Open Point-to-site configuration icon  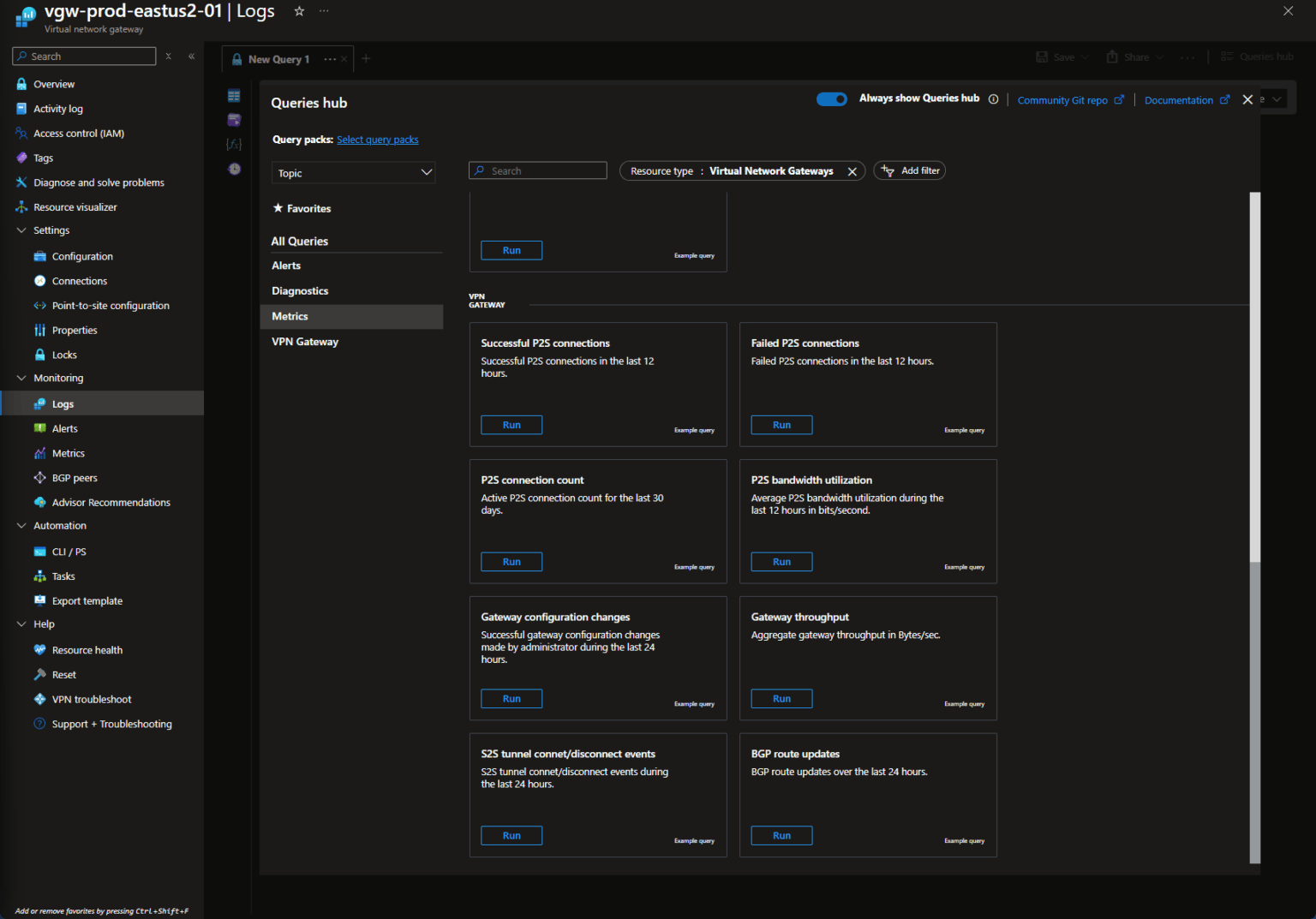39,306
